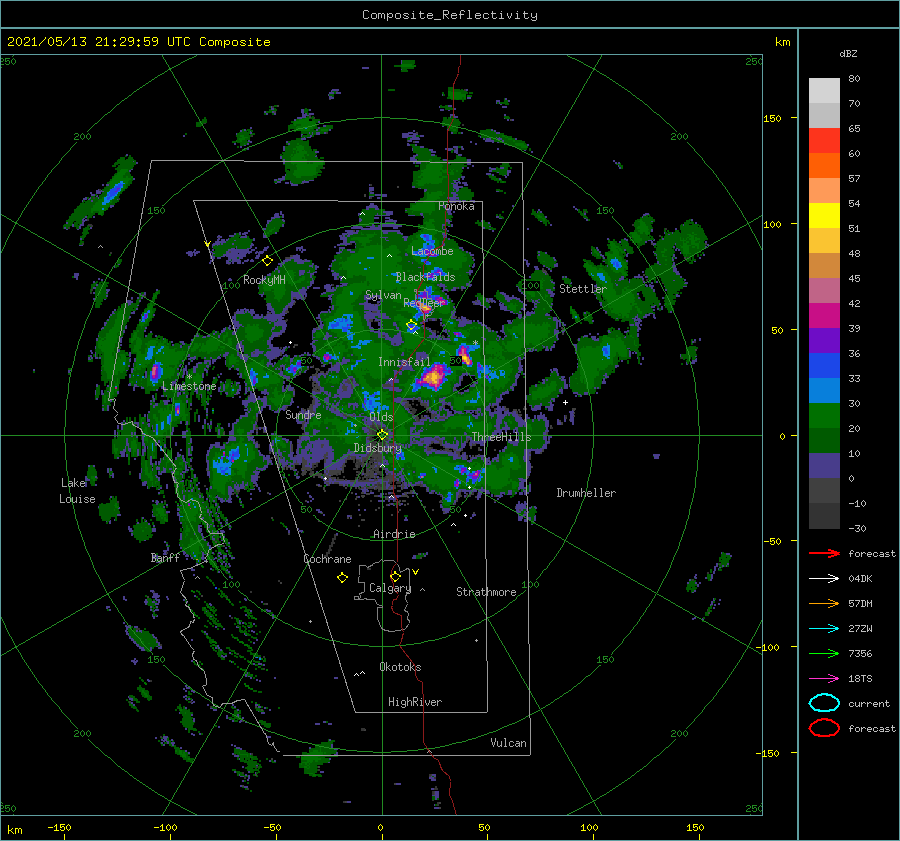Click the RedDeer city label
900x841 pixels.
point(424,303)
